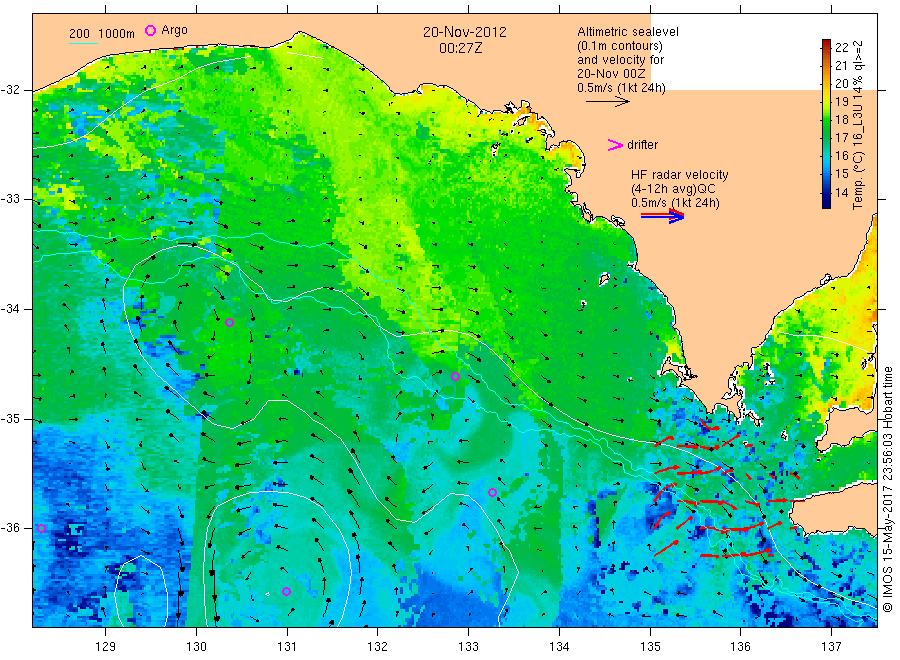This screenshot has height=660, width=900.
Task: Click the dark red top end of the color bar
Action: (827, 43)
